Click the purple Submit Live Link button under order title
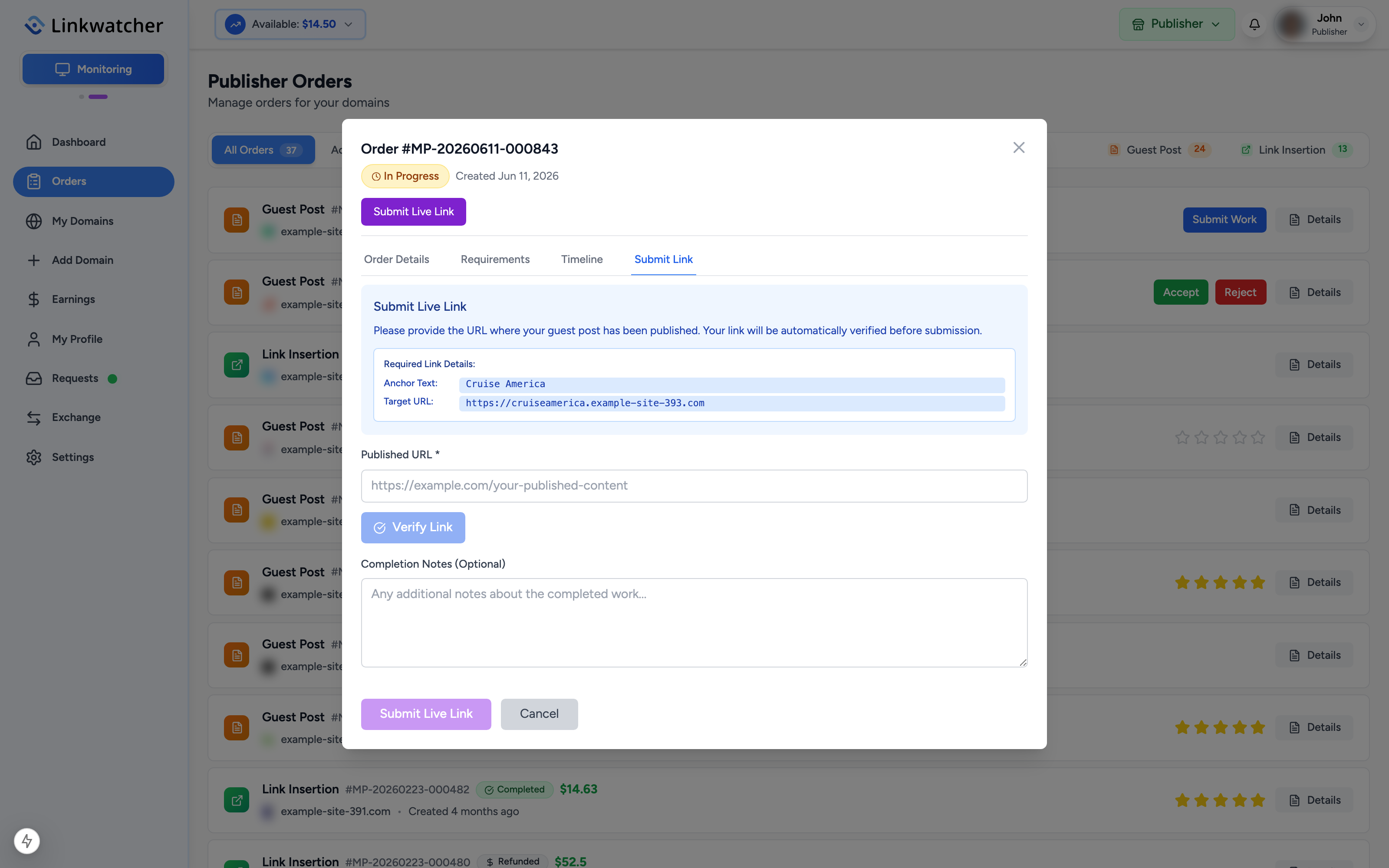 pyautogui.click(x=413, y=212)
